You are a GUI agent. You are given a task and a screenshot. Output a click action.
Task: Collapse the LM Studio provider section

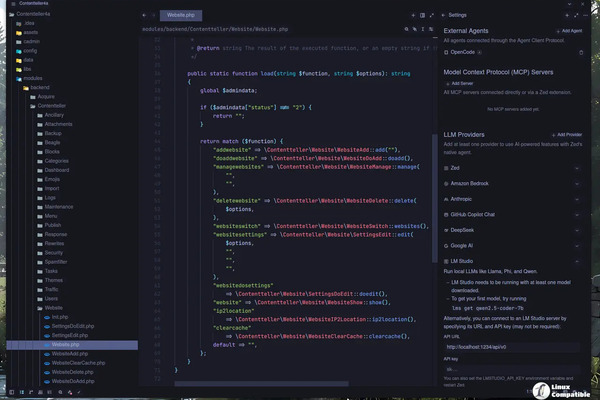pyautogui.click(x=577, y=261)
